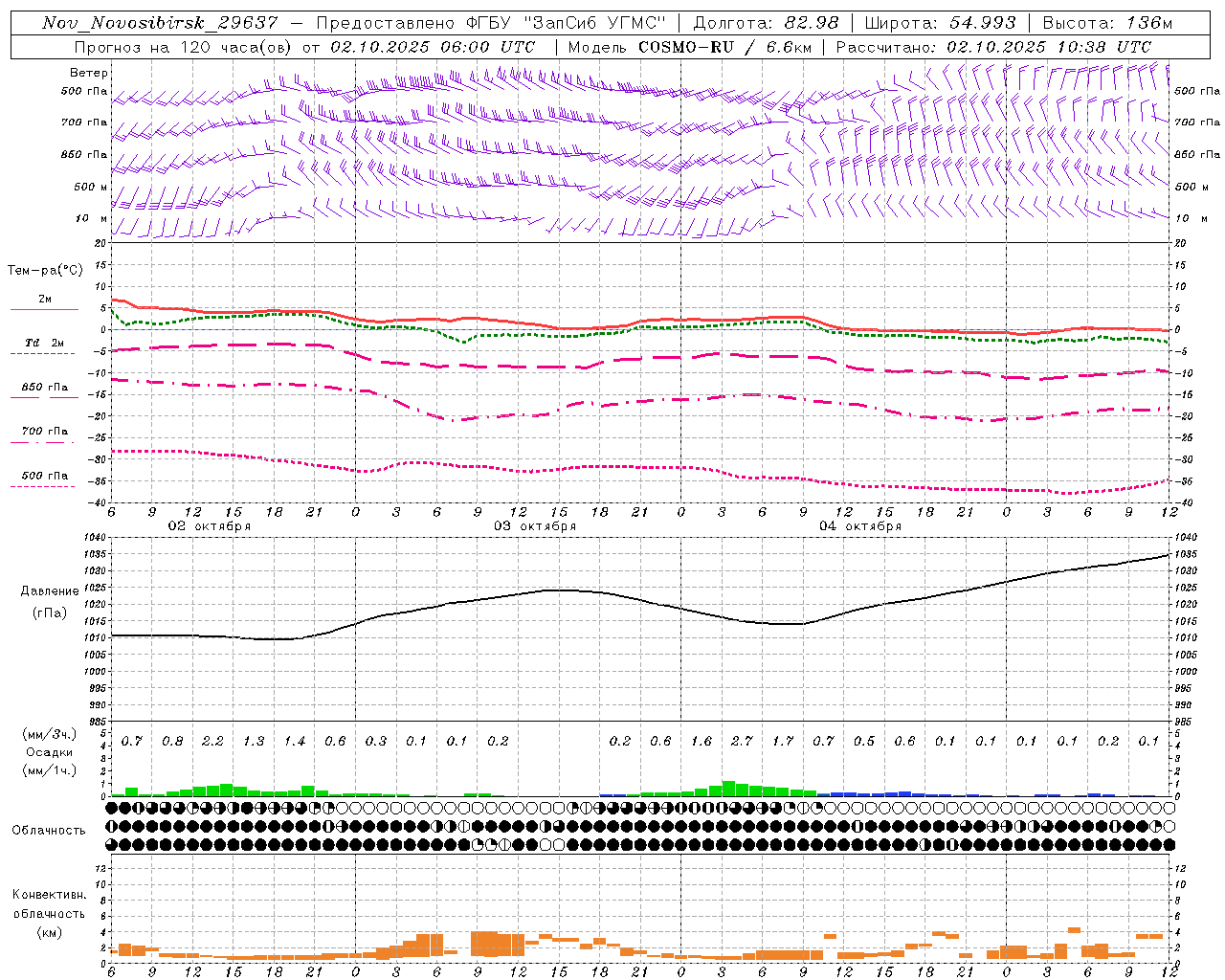Screen dimensions: 1225x980
Task: Click 'Модель COSMO-RU / 6.6км' text
Action: (689, 47)
